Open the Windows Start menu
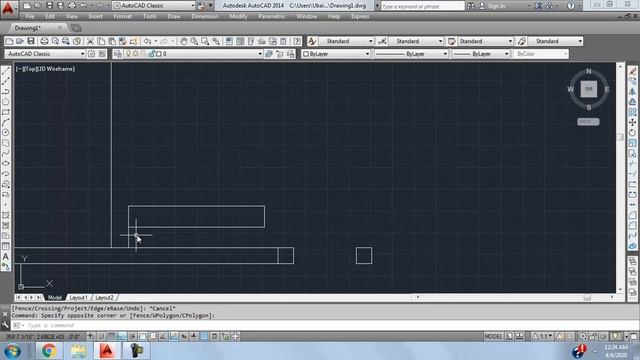This screenshot has height=360, width=640. pyautogui.click(x=13, y=351)
